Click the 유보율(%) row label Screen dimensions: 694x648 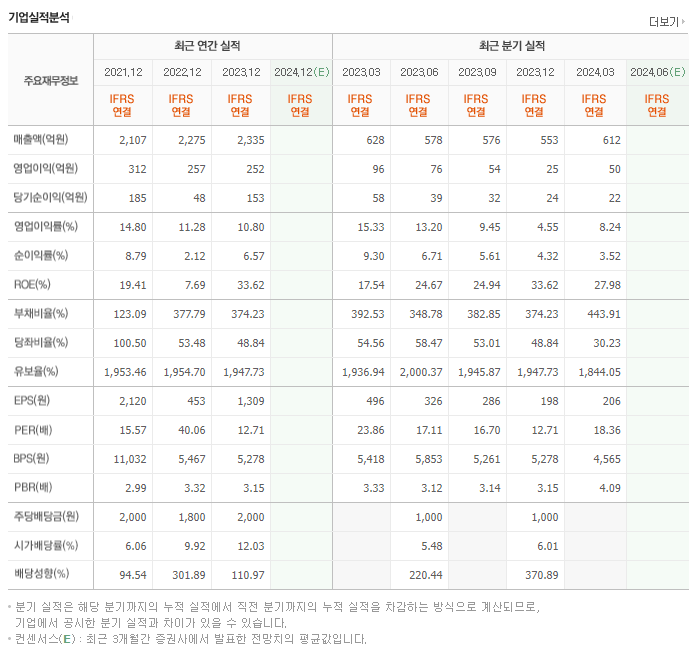36,371
